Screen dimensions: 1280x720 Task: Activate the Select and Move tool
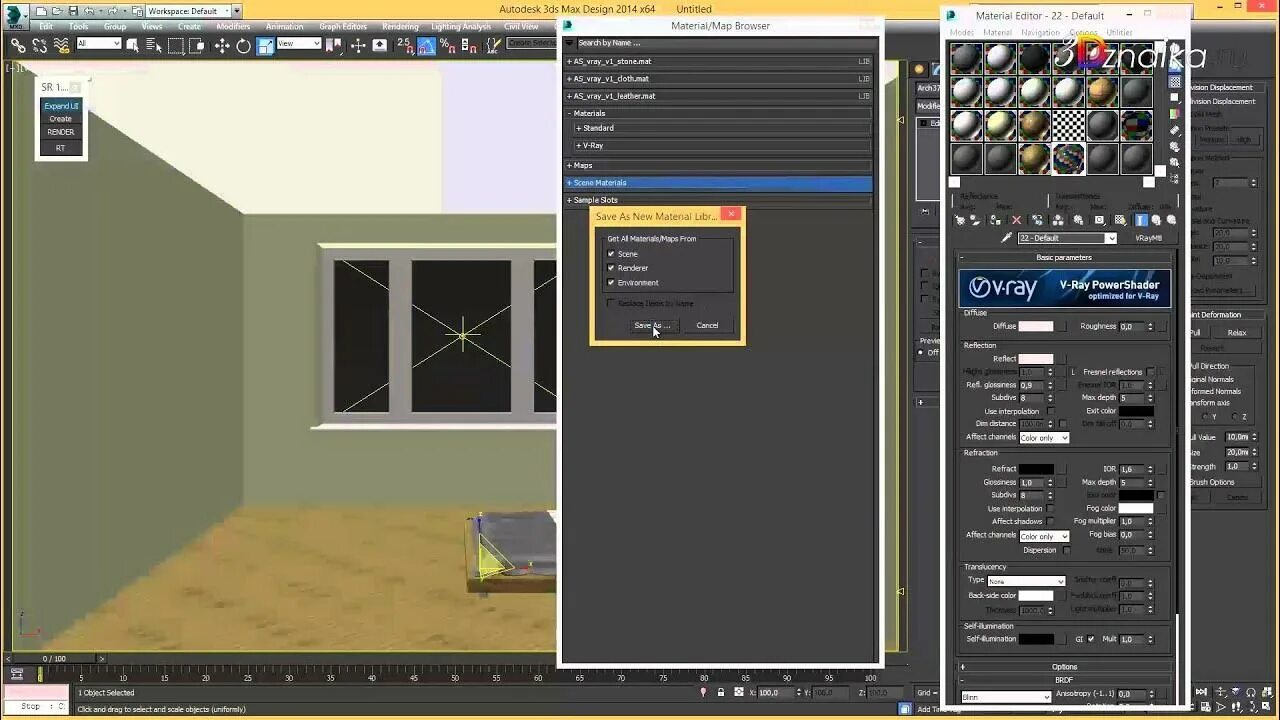(x=222, y=45)
